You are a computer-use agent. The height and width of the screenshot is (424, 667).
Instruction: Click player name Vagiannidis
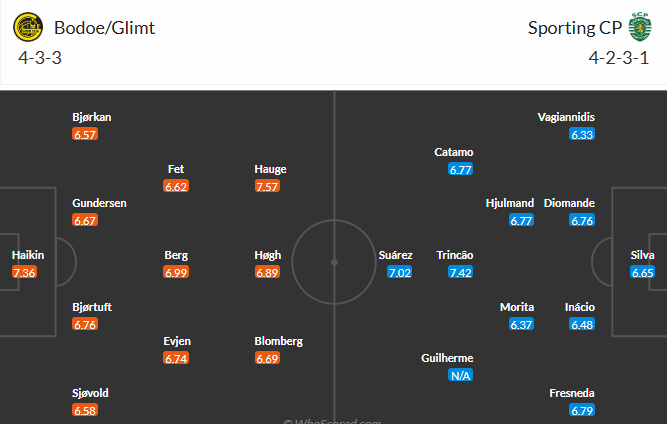566,117
